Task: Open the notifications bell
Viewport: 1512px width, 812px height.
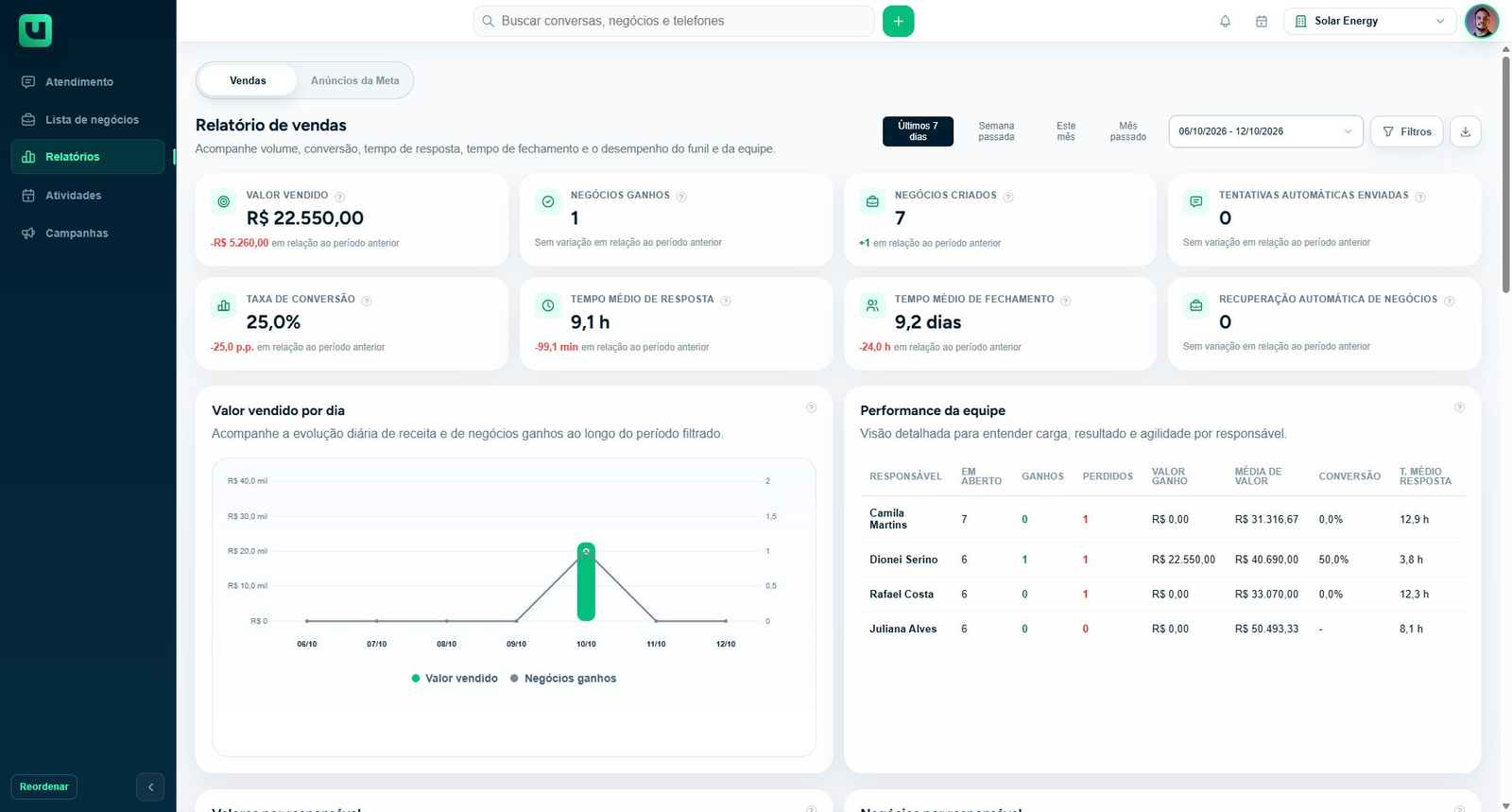Action: pyautogui.click(x=1225, y=21)
